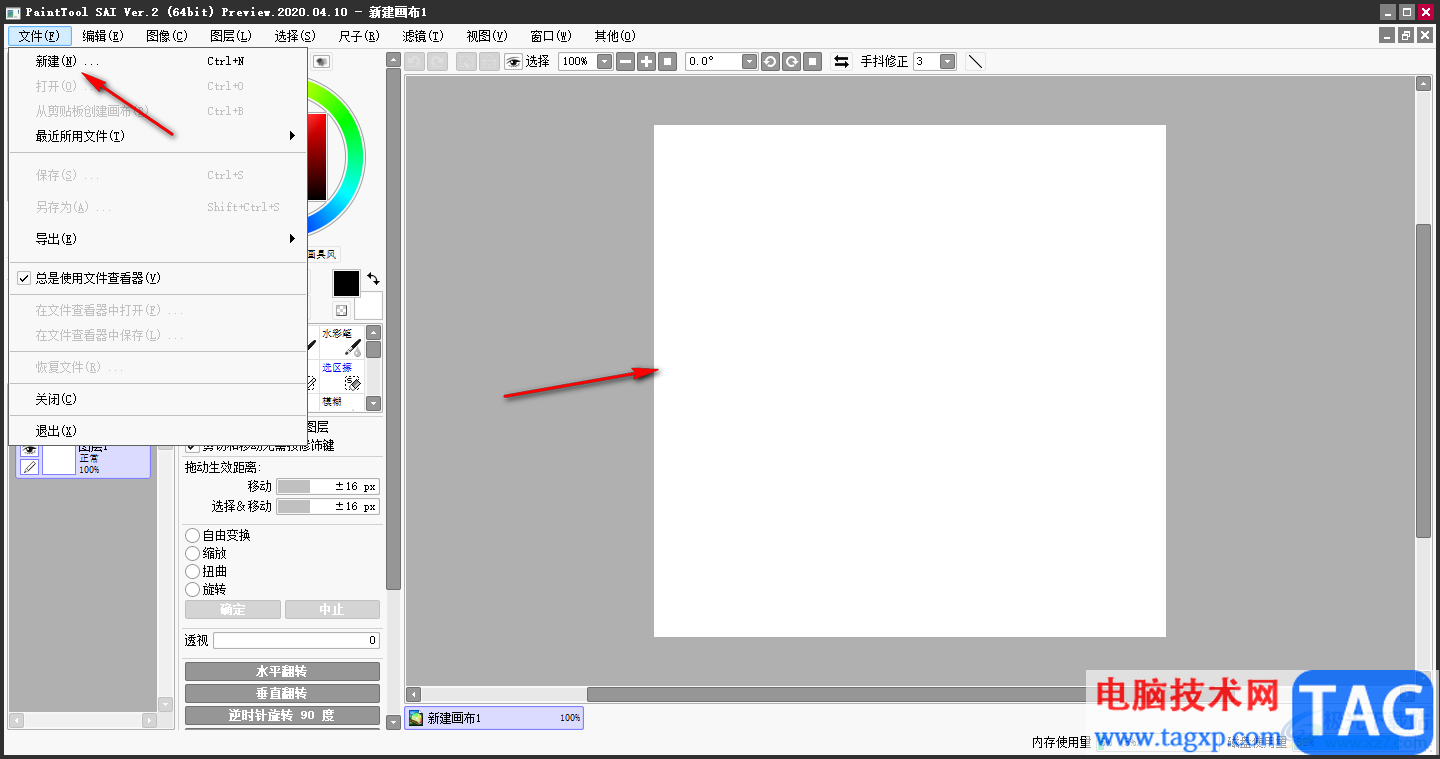Click the straight line drawing mode icon
Viewport: 1440px width, 759px height.
point(975,61)
